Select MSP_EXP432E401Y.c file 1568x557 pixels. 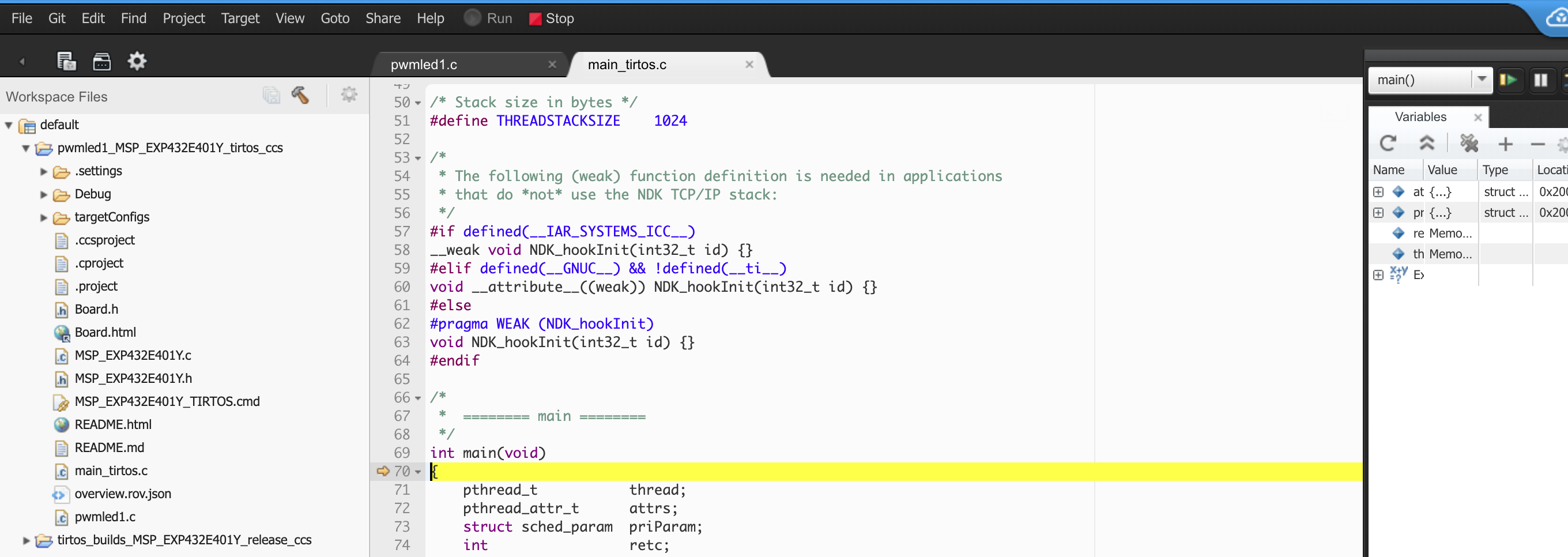[x=133, y=356]
